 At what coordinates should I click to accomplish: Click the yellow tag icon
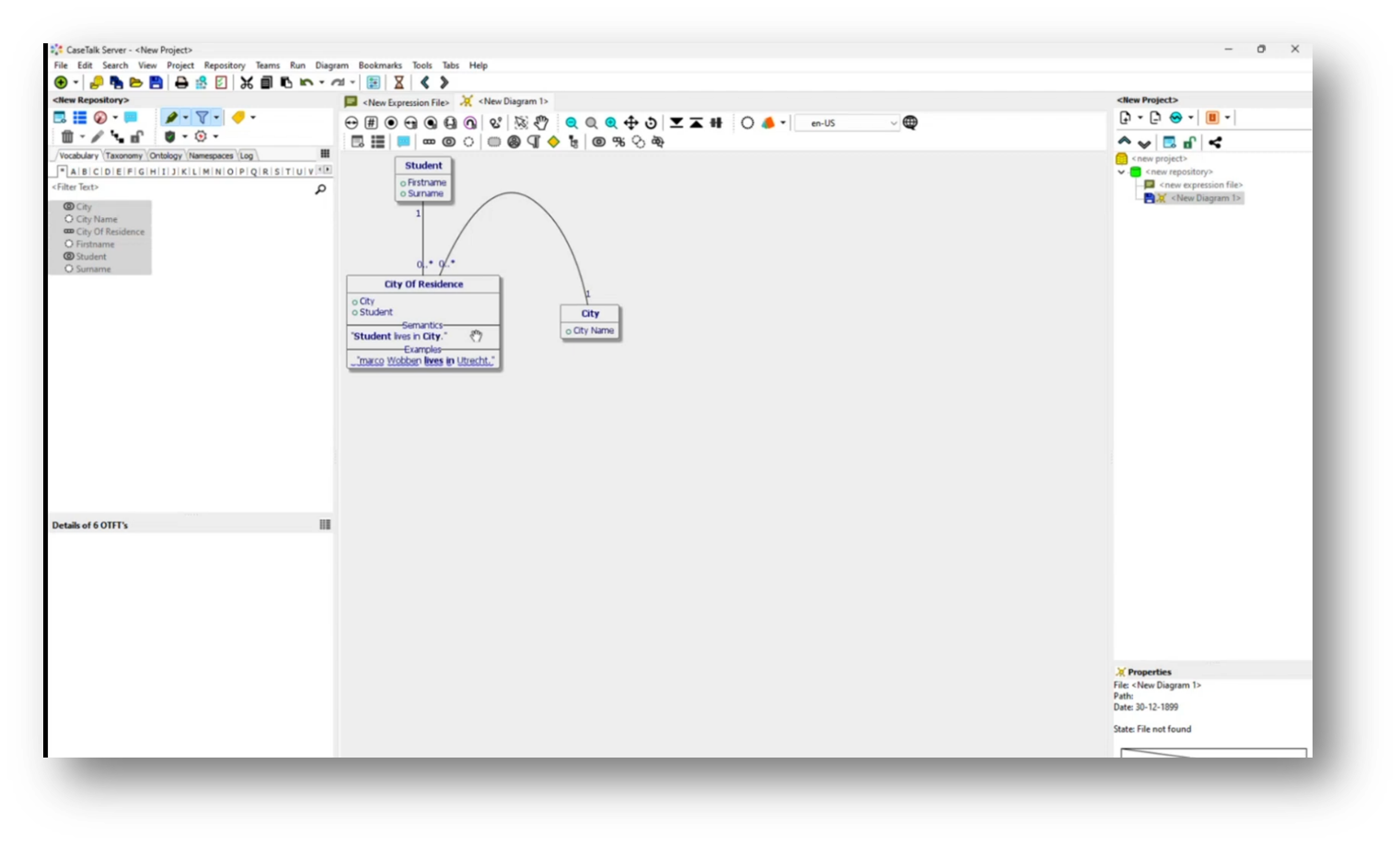click(x=238, y=118)
